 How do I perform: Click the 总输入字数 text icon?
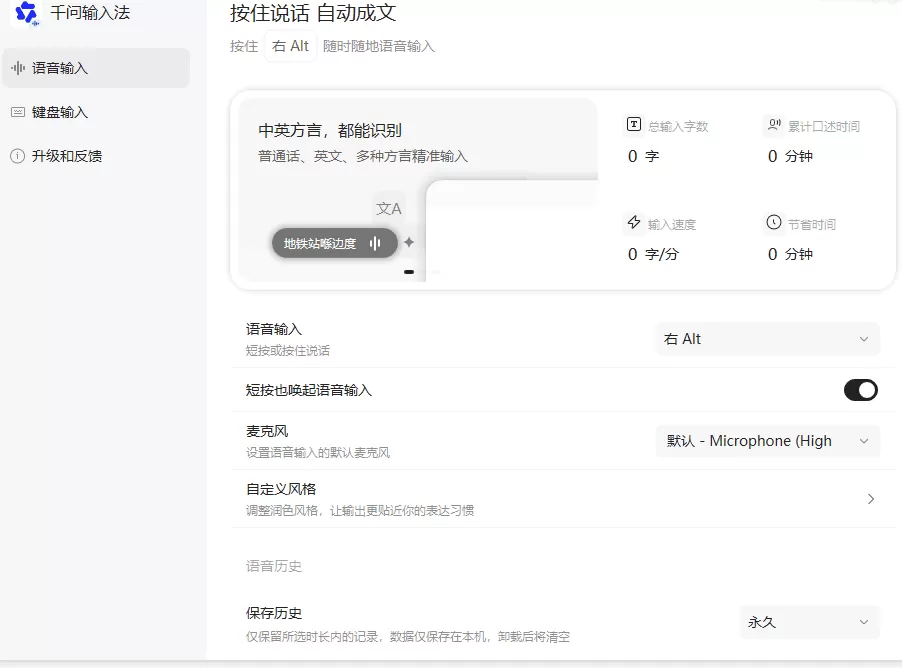click(x=633, y=124)
